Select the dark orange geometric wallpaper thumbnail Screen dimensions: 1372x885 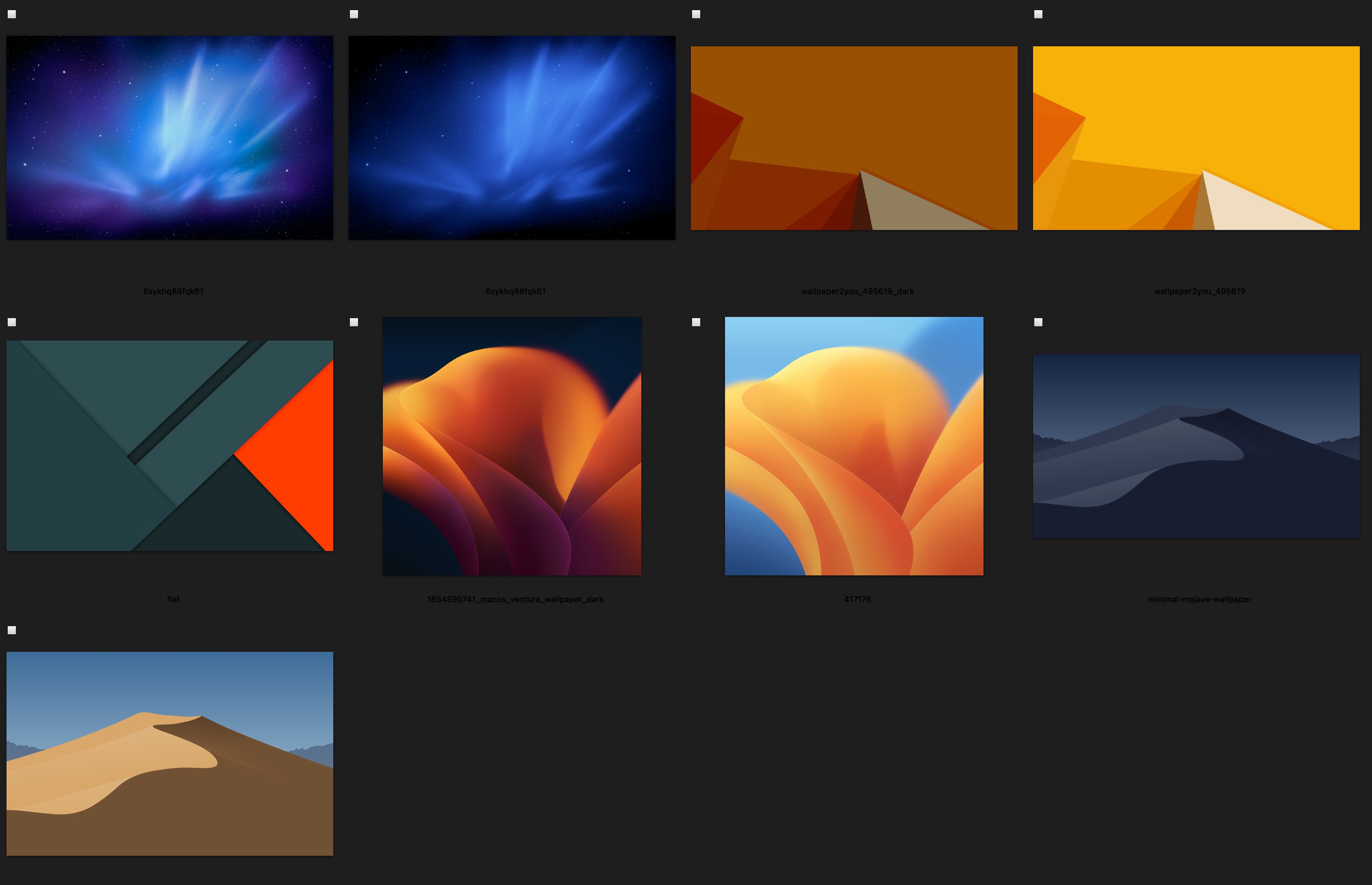coord(853,138)
